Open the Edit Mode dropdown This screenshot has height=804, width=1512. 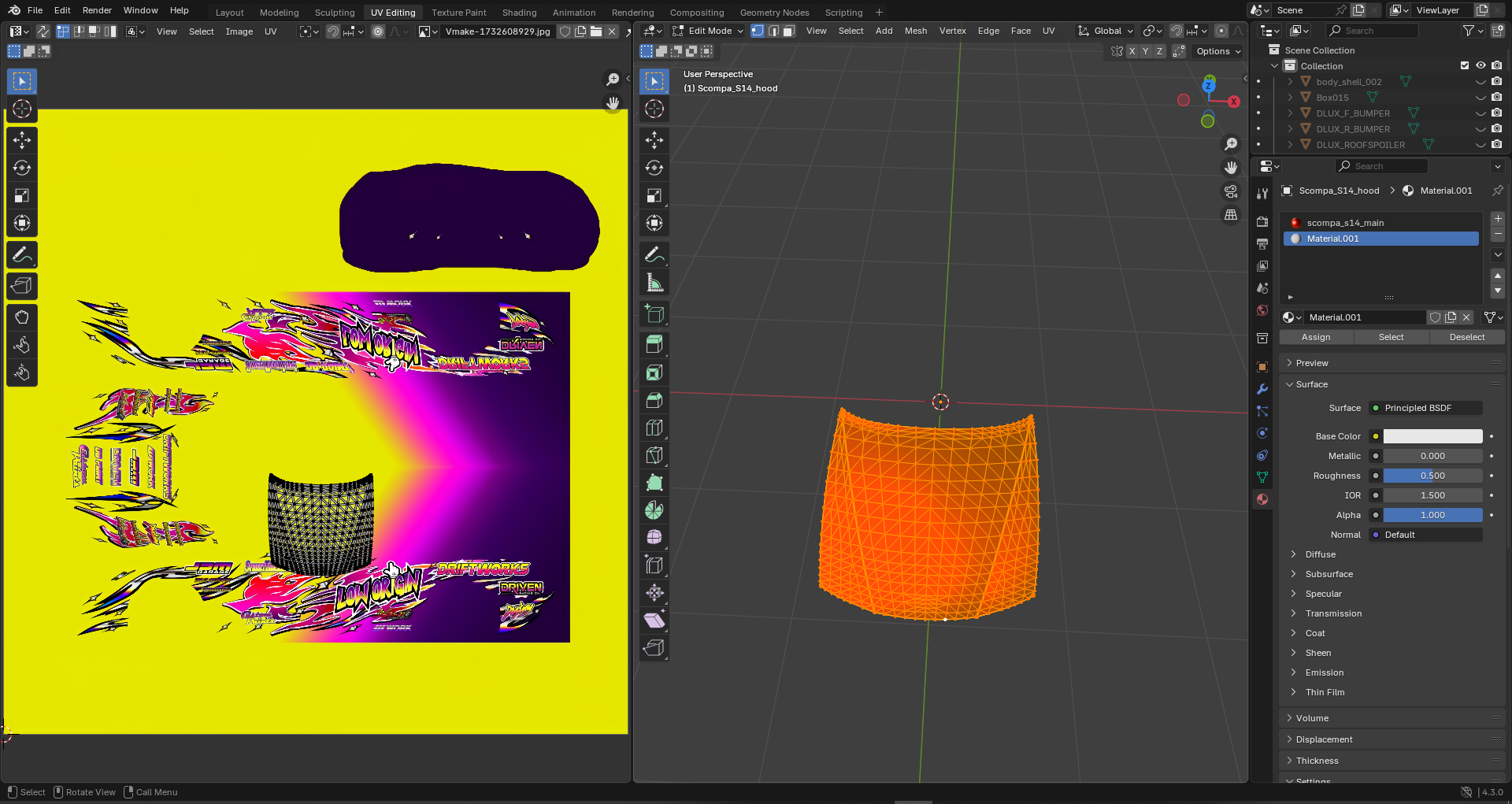tap(707, 31)
